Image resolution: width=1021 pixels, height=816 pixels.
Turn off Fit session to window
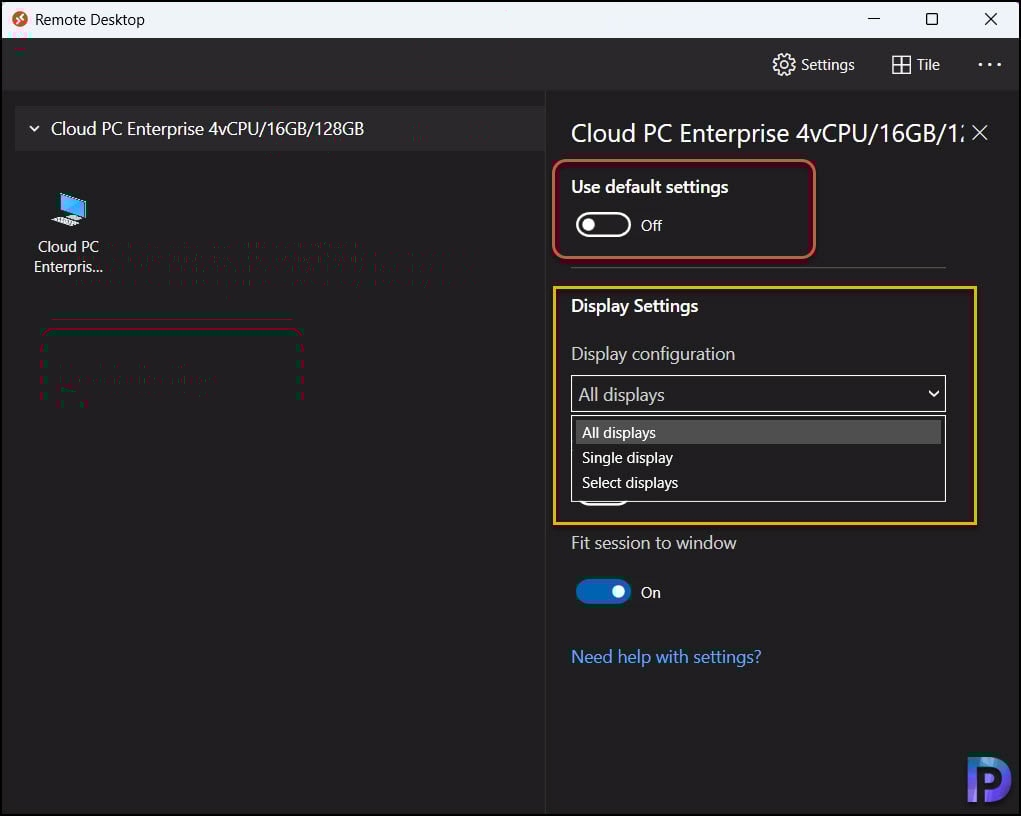603,591
